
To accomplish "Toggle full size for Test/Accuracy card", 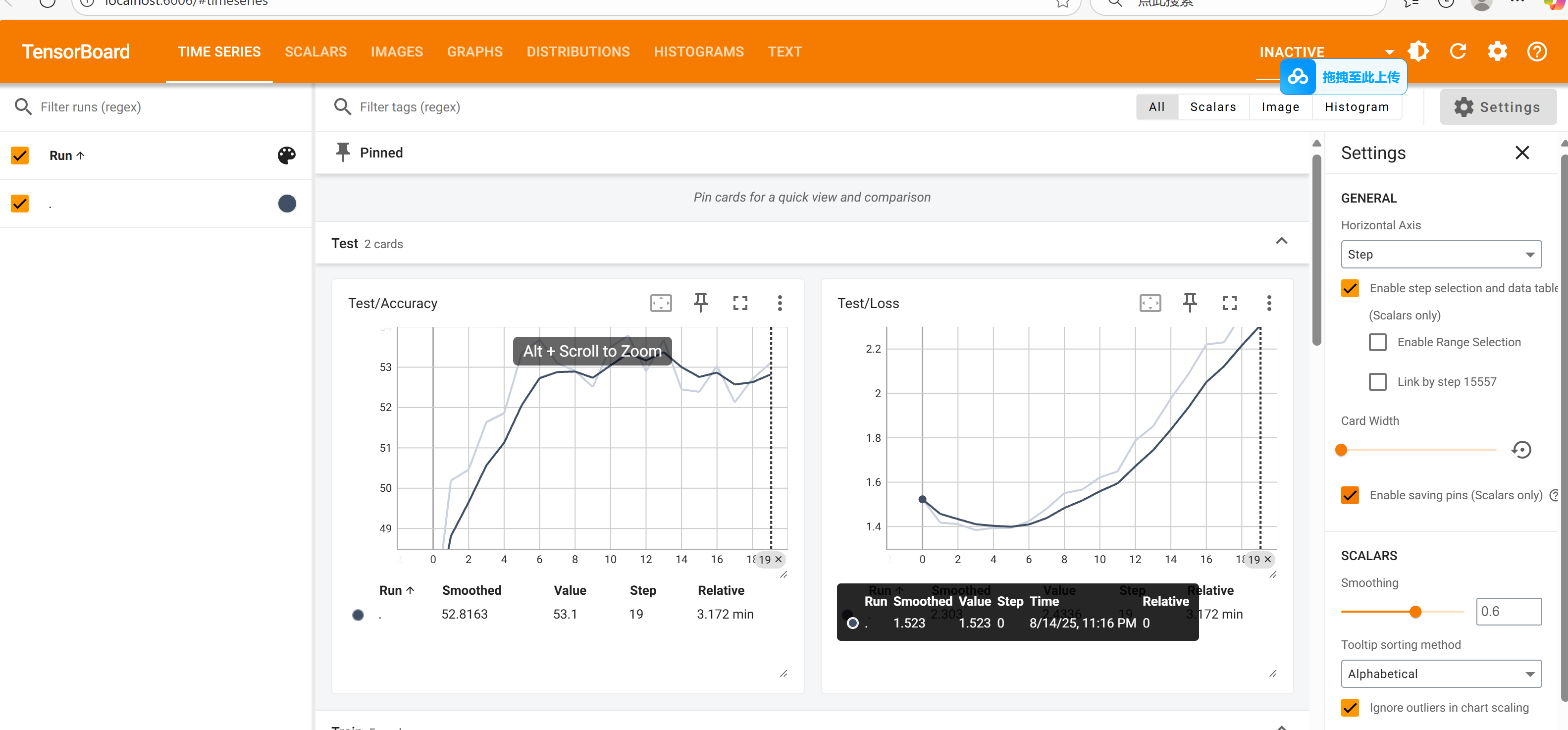I will (740, 303).
